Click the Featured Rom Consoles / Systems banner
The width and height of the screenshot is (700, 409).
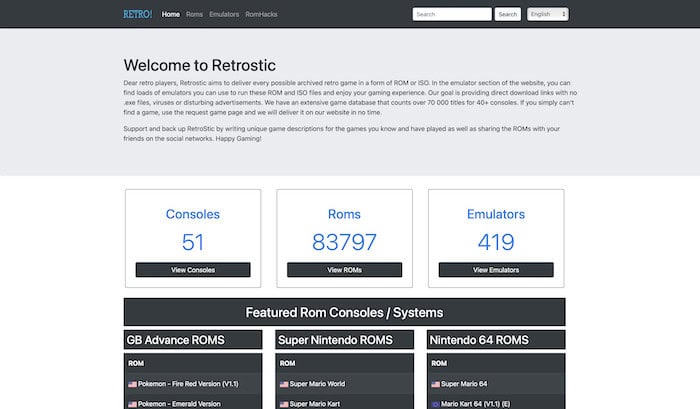coord(344,312)
